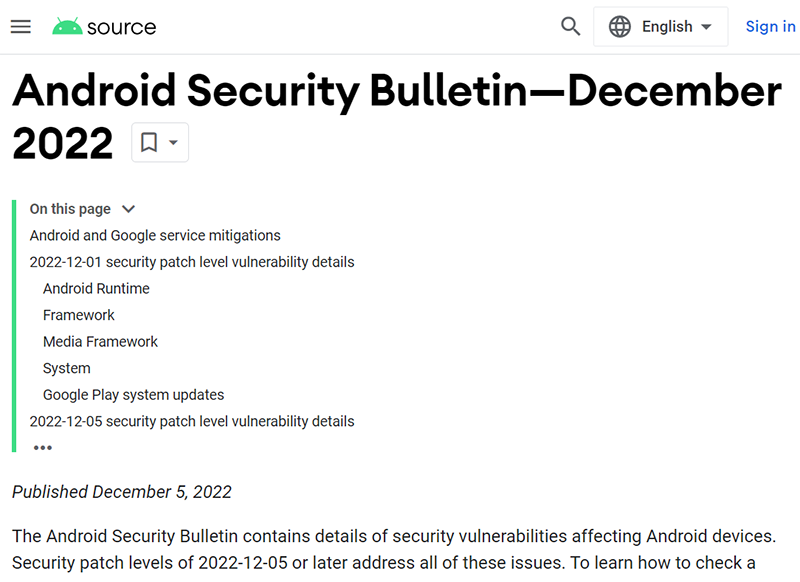Click the Android source logo
The width and height of the screenshot is (800, 582).
click(x=67, y=27)
